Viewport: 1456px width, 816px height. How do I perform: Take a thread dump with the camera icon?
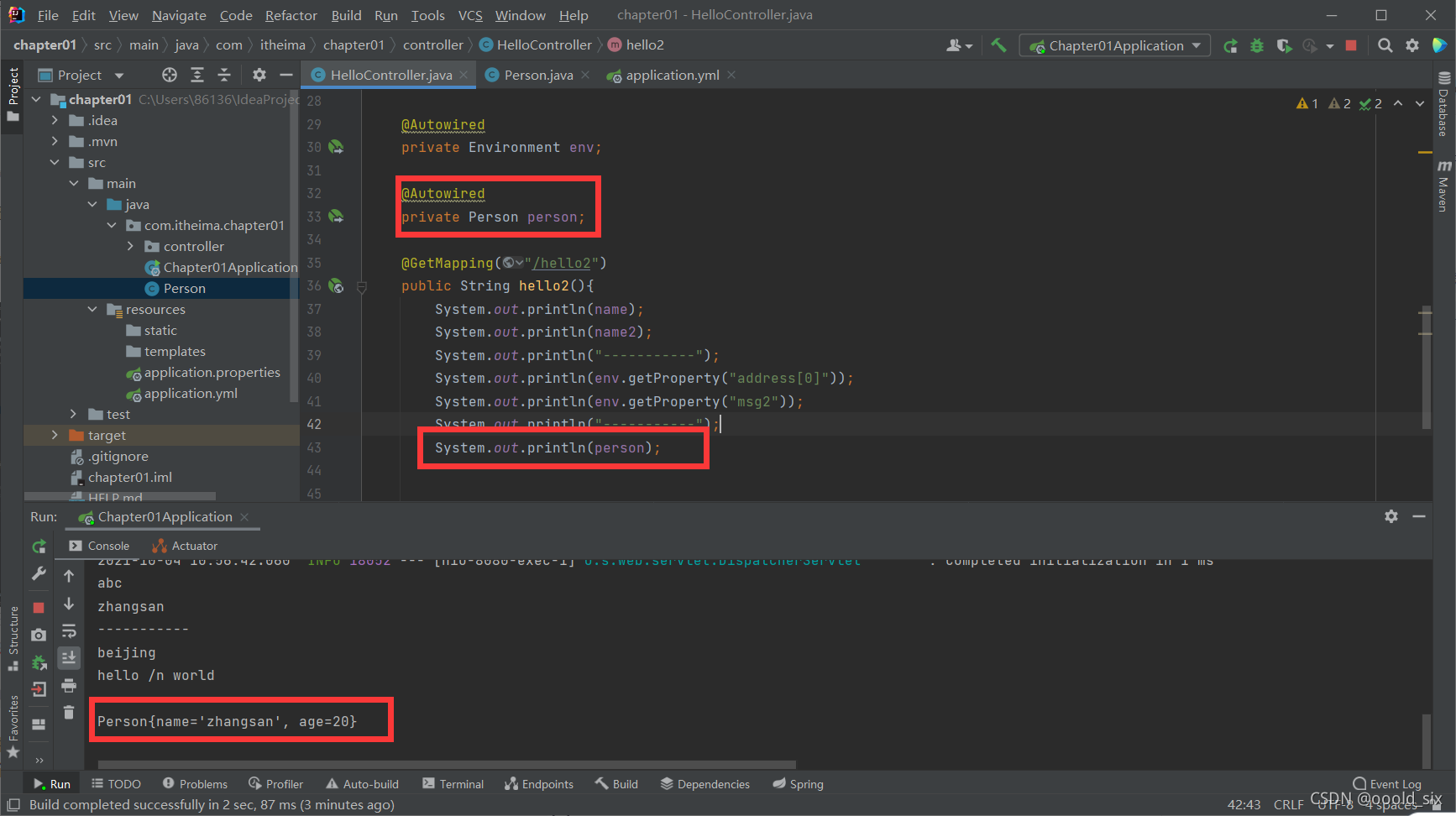(39, 635)
